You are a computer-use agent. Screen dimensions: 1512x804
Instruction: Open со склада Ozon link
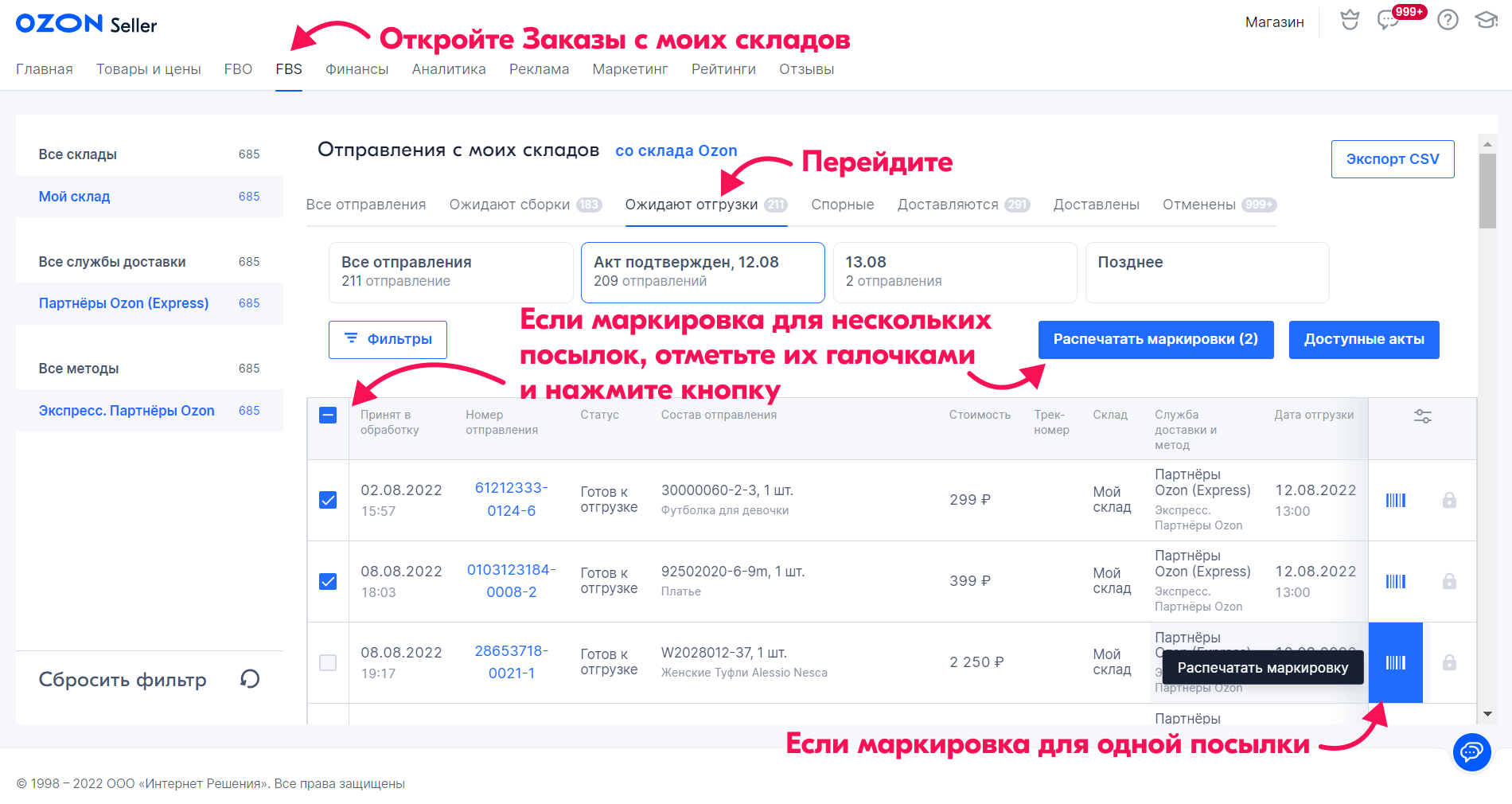click(676, 150)
